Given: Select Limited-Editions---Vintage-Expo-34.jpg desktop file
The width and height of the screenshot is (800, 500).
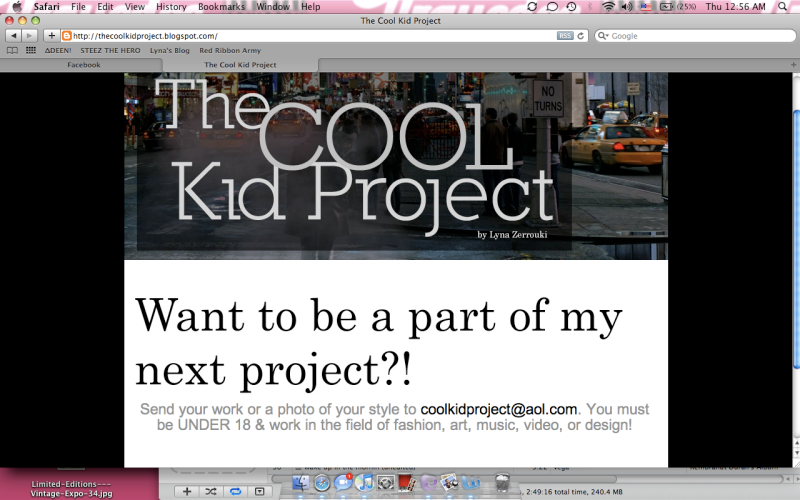Looking at the screenshot, I should (x=71, y=488).
